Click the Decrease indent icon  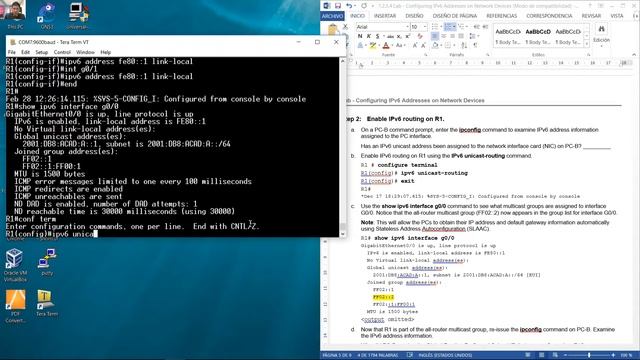point(476,27)
